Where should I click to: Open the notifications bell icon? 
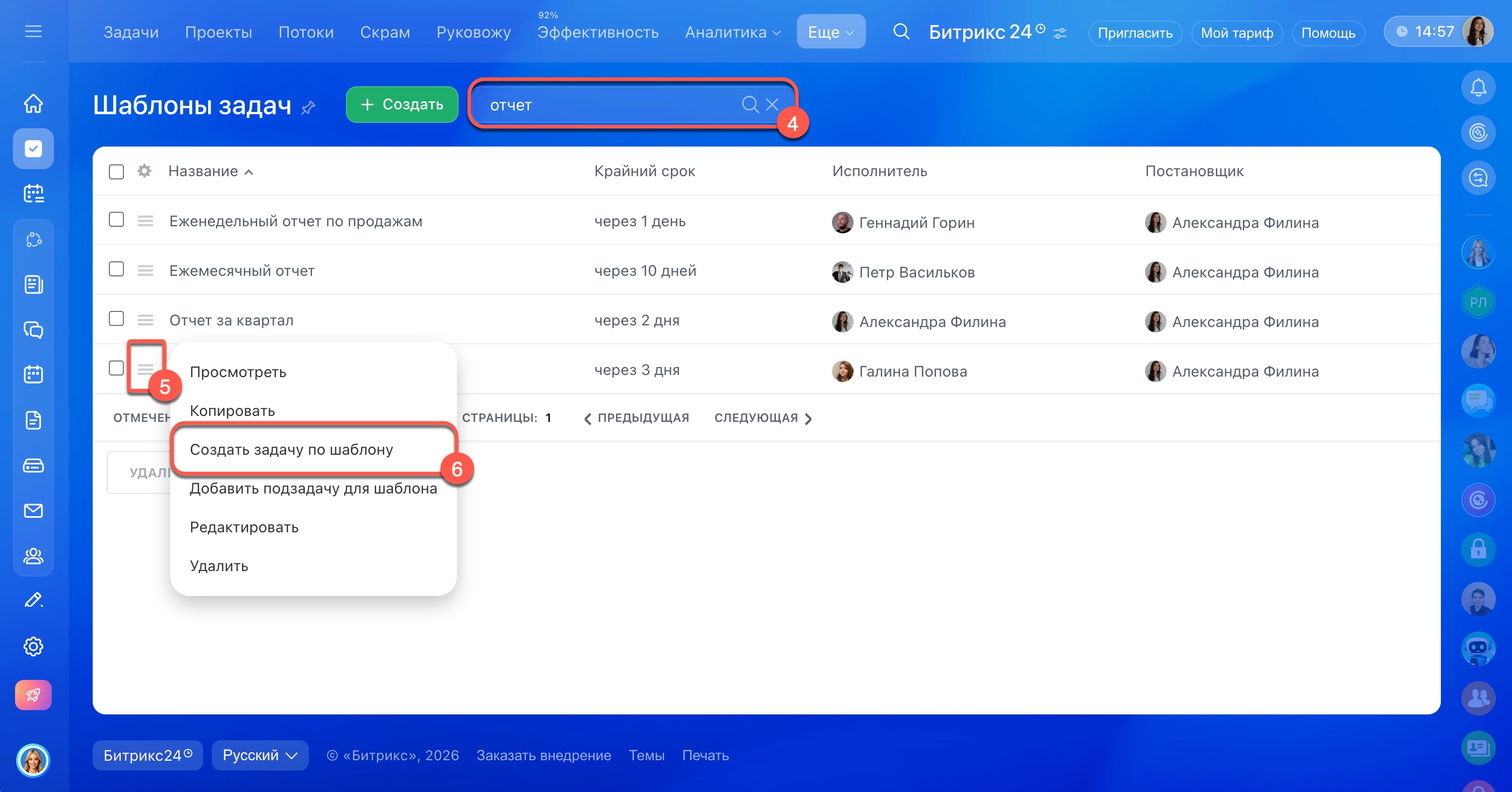tap(1478, 88)
